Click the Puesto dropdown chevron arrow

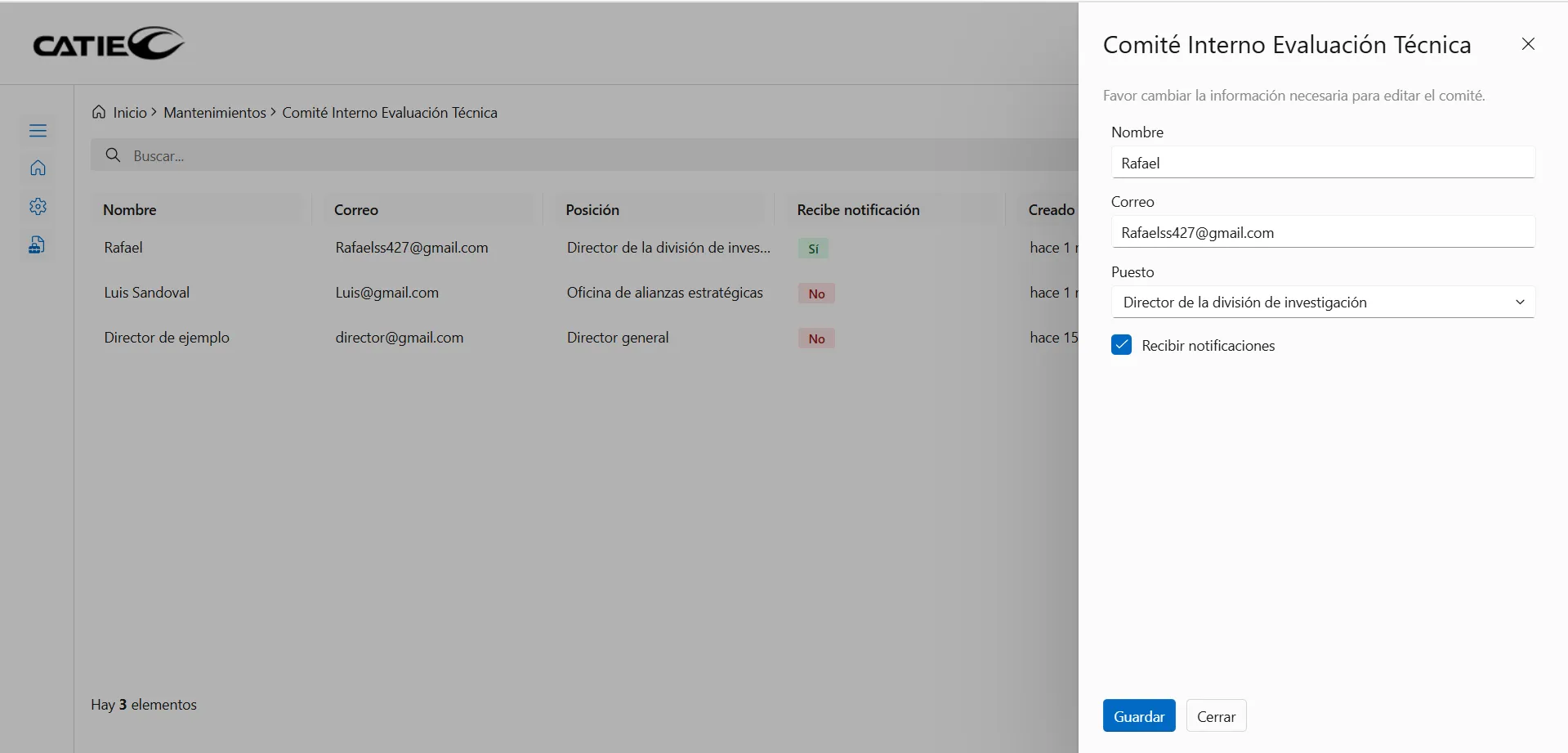(1520, 303)
